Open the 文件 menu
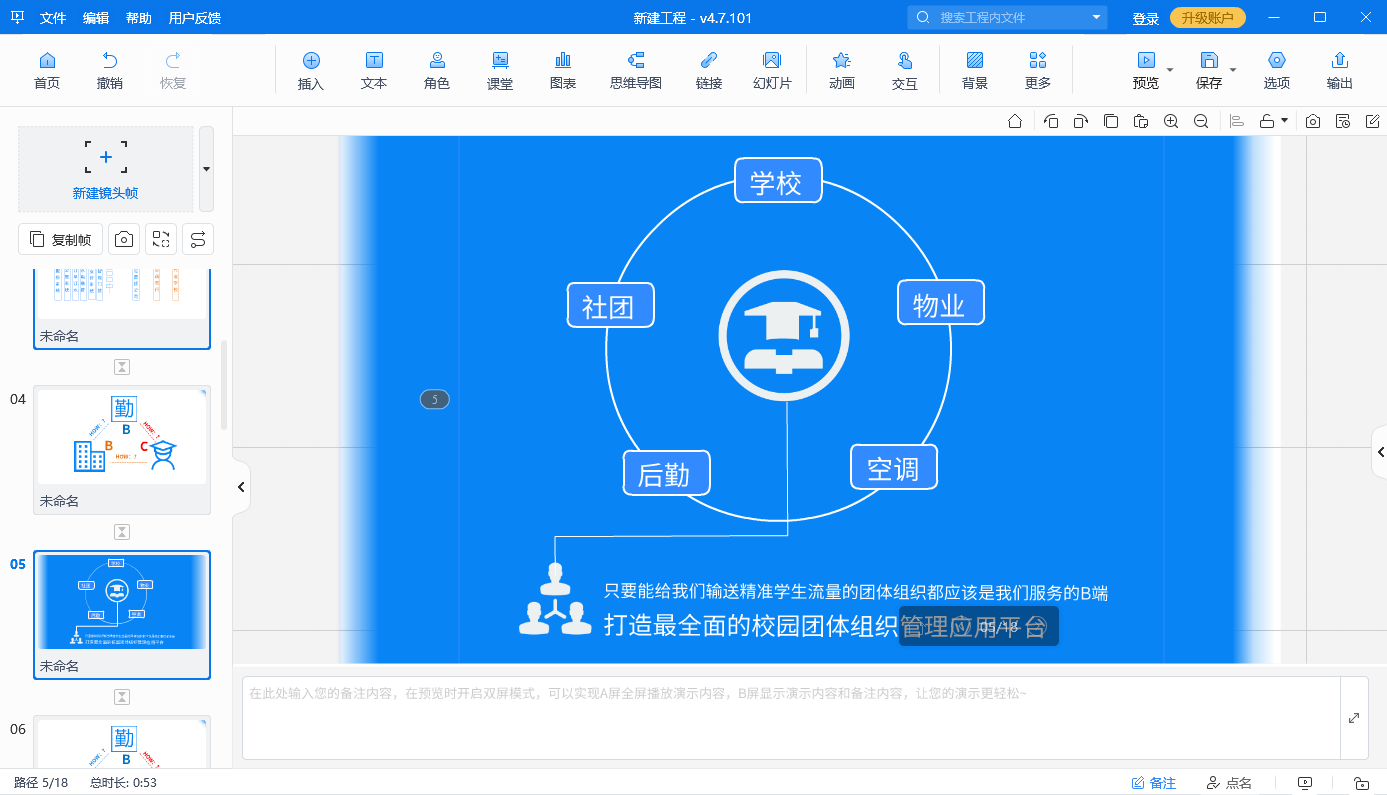The image size is (1387, 795). click(53, 18)
